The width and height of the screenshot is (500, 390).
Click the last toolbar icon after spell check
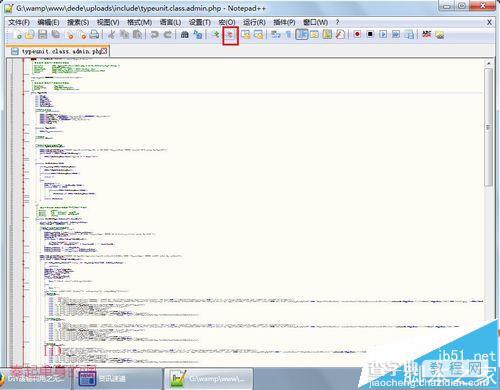click(440, 35)
